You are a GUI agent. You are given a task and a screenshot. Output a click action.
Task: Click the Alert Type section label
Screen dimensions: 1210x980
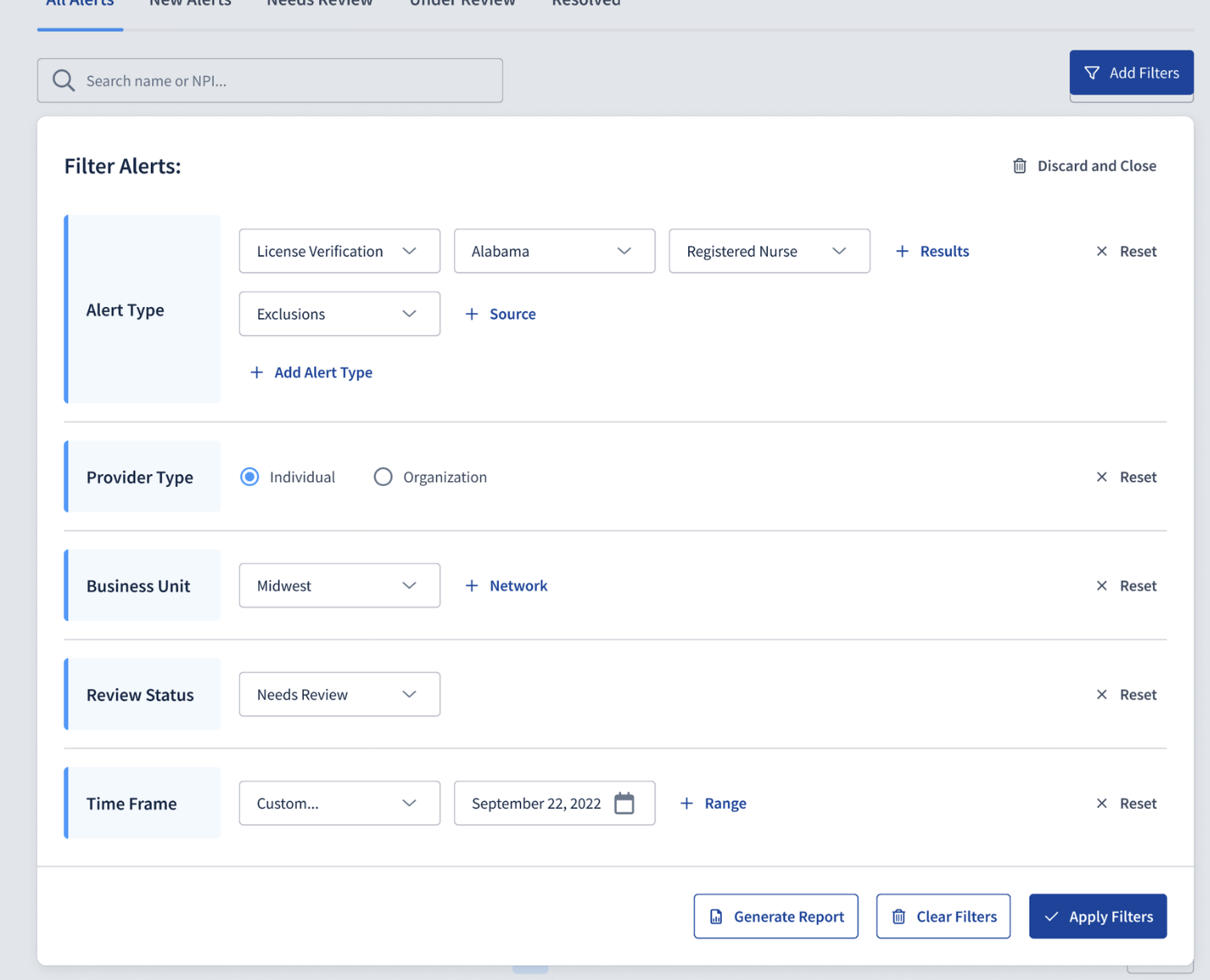click(125, 310)
